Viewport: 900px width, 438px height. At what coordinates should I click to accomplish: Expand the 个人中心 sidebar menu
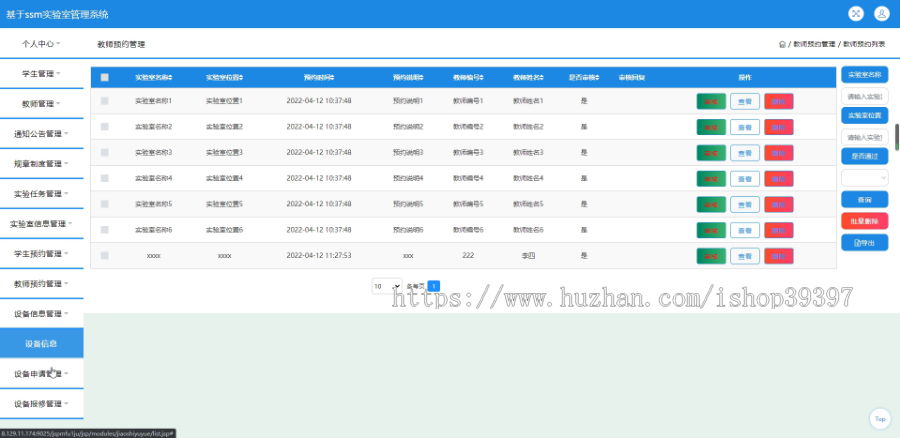pyautogui.click(x=41, y=44)
